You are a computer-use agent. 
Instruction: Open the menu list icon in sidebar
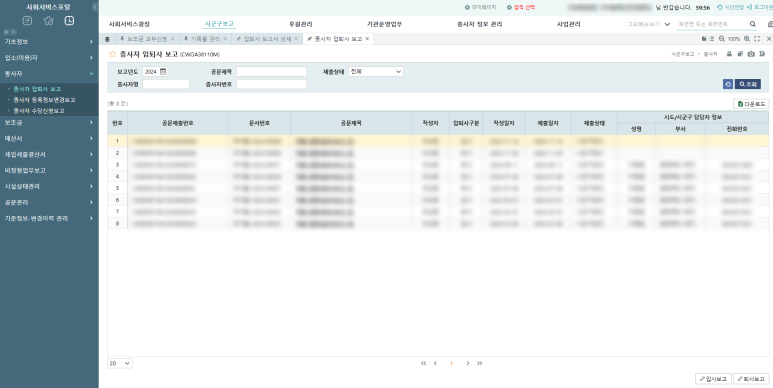(x=28, y=21)
